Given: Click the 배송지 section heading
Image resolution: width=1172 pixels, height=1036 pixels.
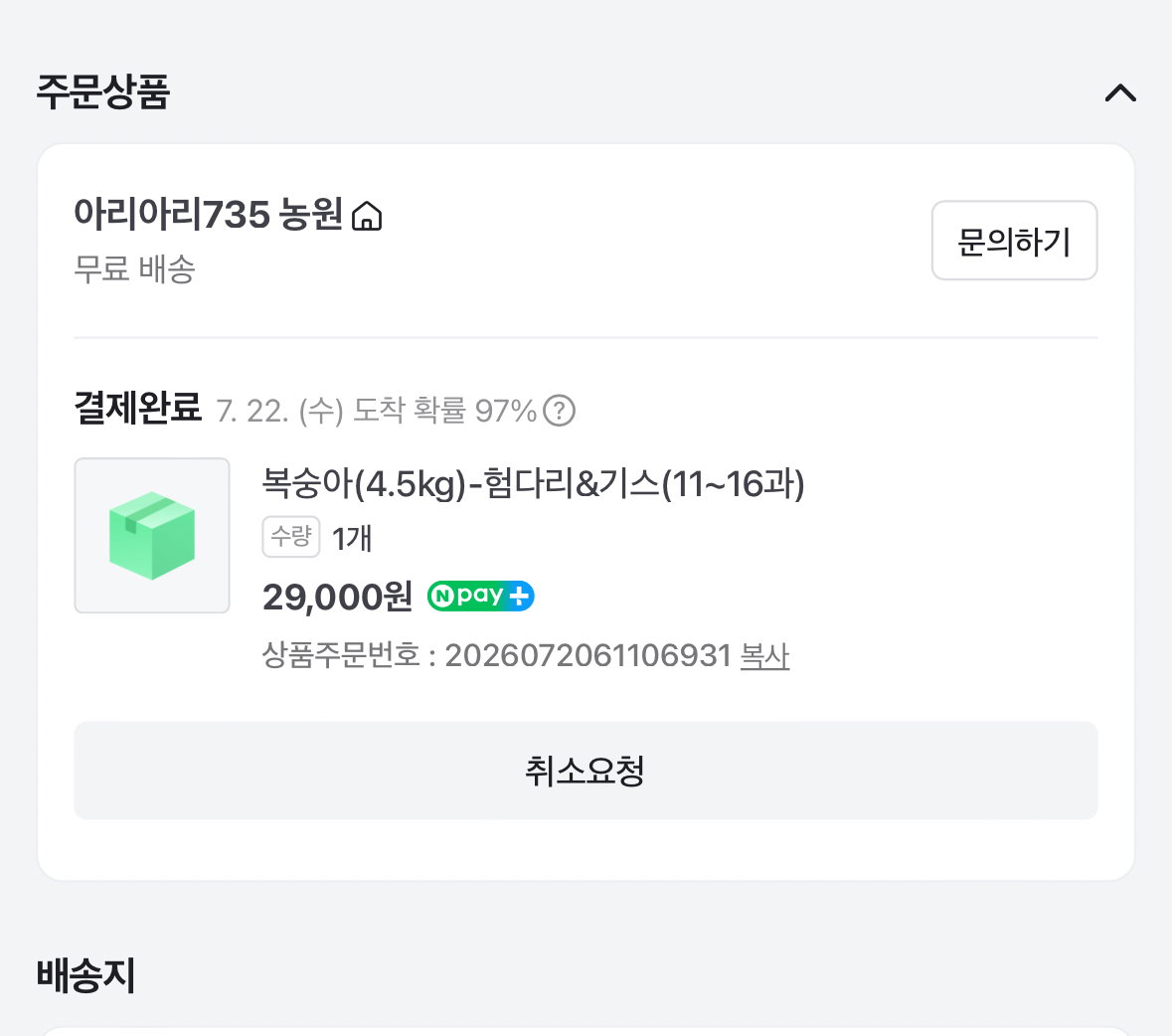Looking at the screenshot, I should point(85,976).
